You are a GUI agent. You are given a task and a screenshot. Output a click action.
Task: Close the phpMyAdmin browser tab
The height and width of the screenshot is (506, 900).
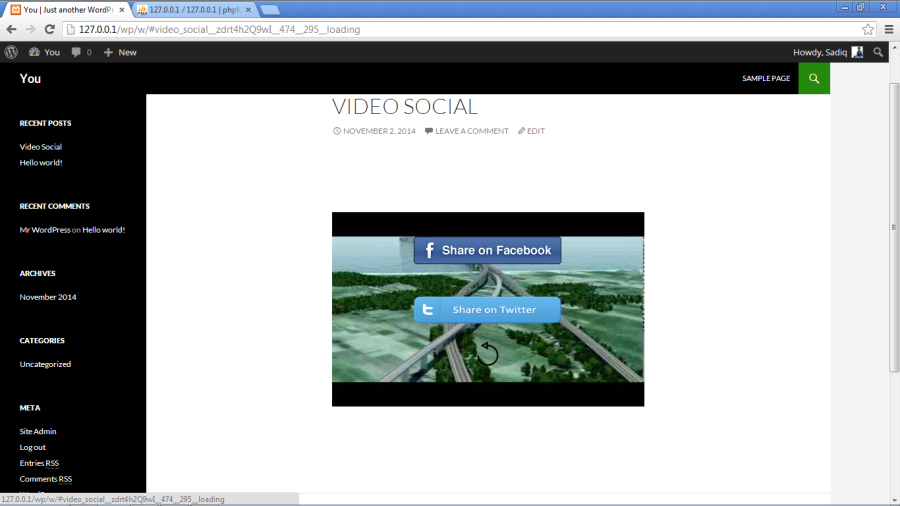[249, 10]
